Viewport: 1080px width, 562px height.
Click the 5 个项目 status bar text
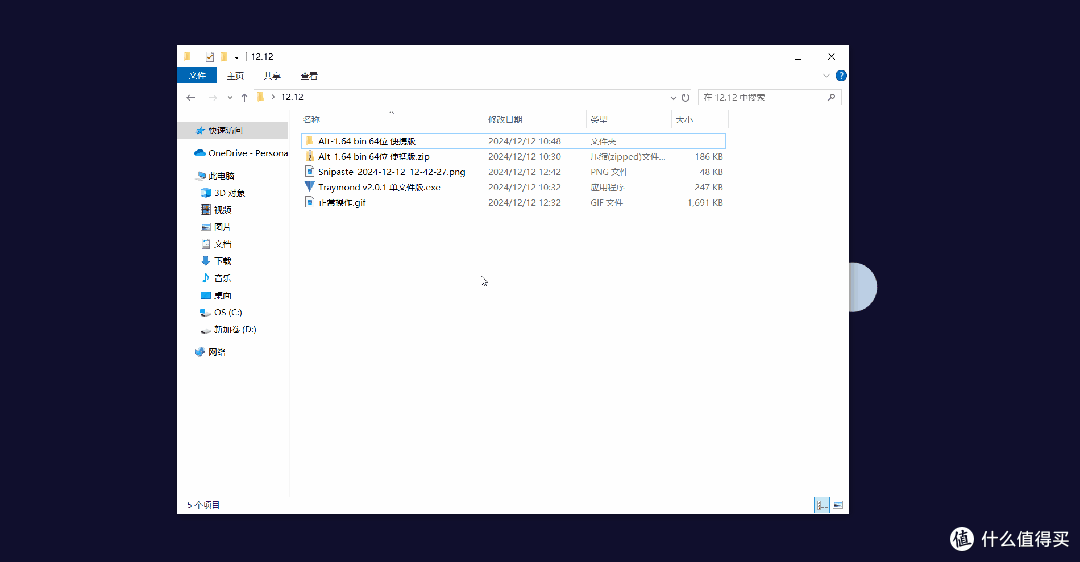[x=203, y=505]
